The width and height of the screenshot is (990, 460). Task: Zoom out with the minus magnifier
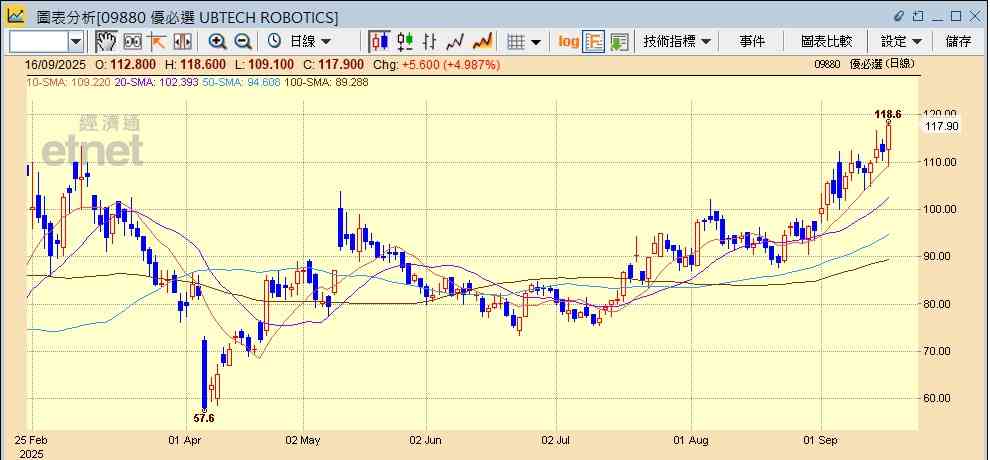pyautogui.click(x=243, y=42)
